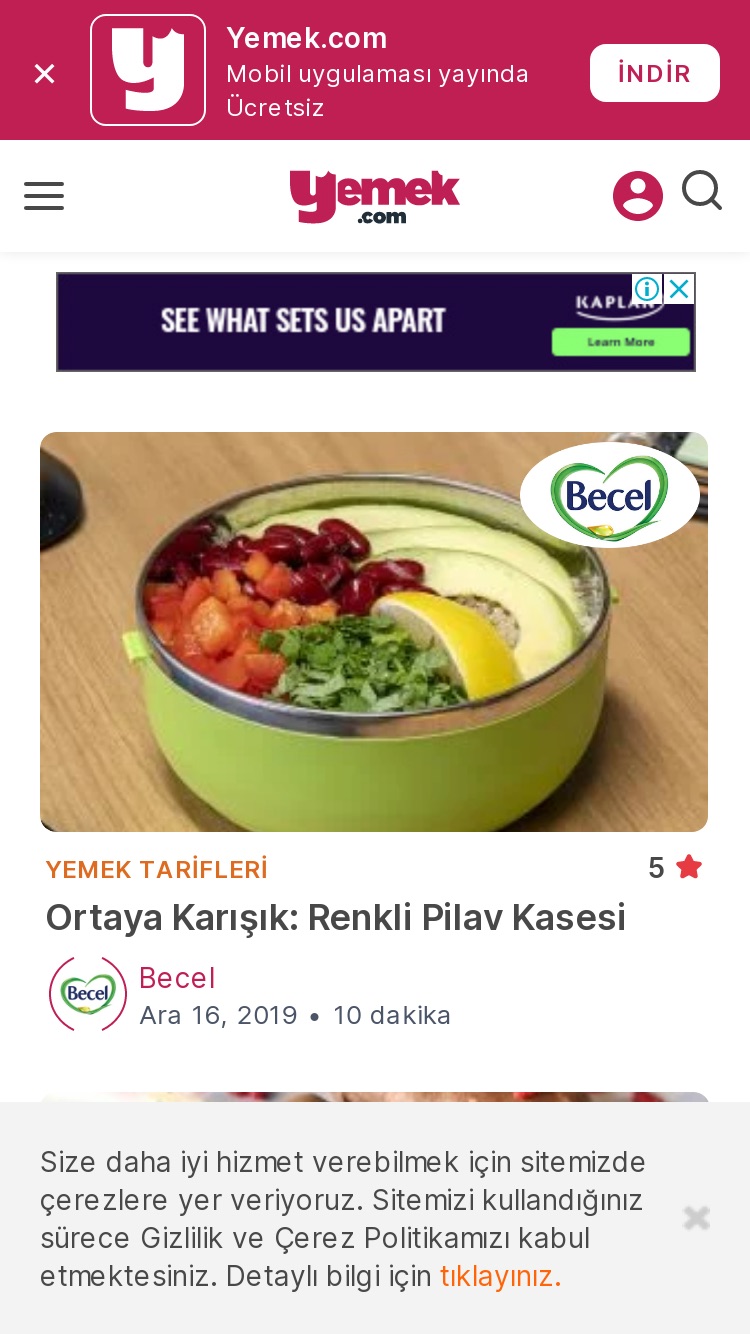
Task: Open the hamburger navigation menu
Action: [x=44, y=196]
